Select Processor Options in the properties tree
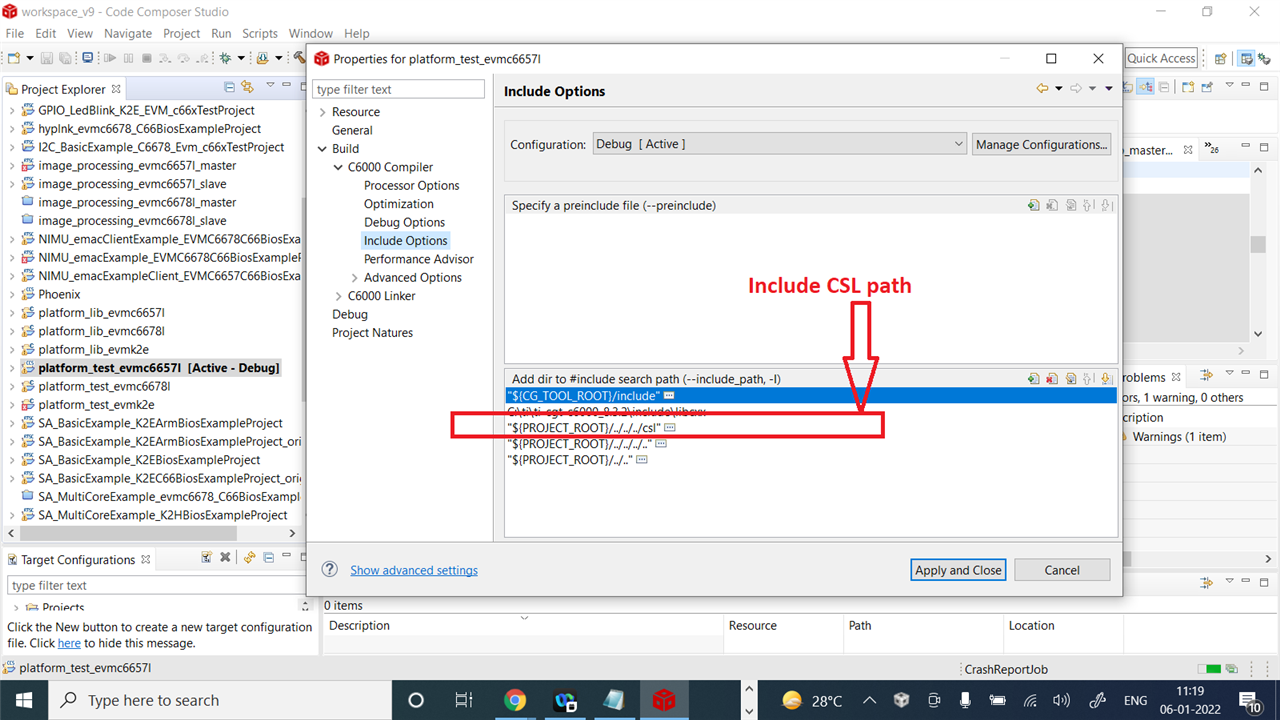Viewport: 1280px width, 720px height. point(412,185)
